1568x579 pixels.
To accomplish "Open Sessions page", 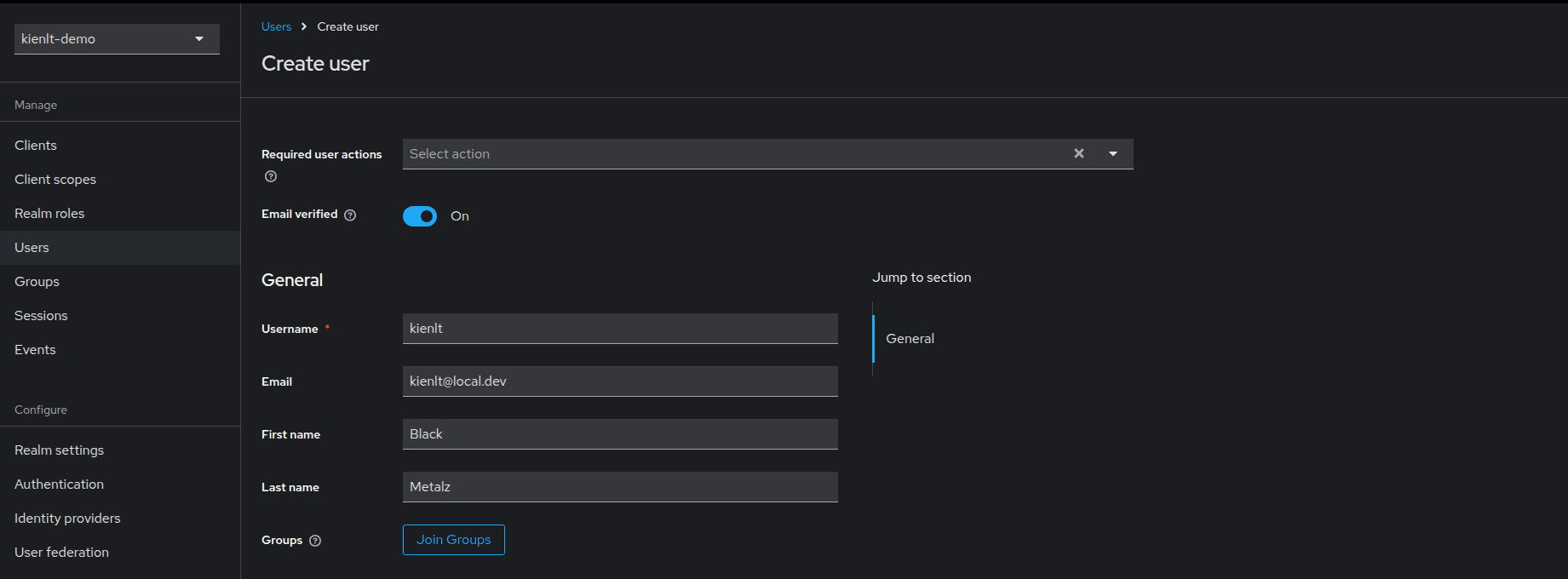I will [120, 316].
